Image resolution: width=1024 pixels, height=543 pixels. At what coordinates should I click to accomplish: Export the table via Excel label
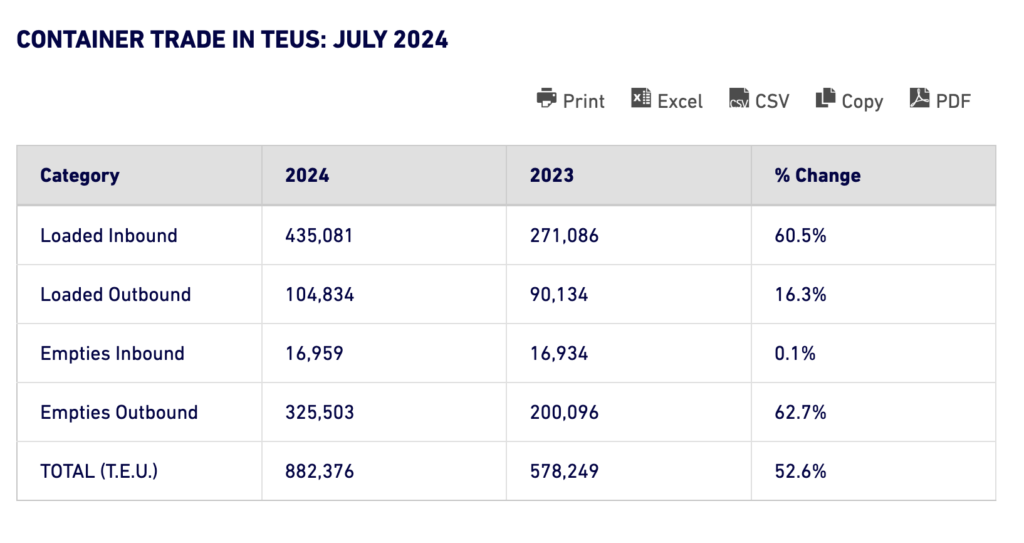click(x=680, y=101)
